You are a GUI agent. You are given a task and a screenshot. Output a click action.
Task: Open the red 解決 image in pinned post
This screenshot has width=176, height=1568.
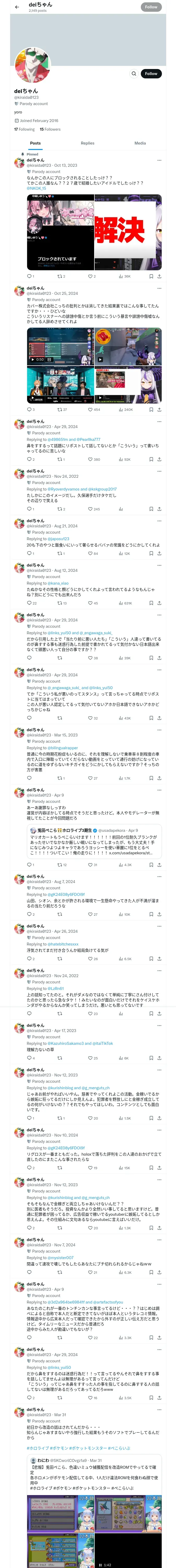[128, 233]
